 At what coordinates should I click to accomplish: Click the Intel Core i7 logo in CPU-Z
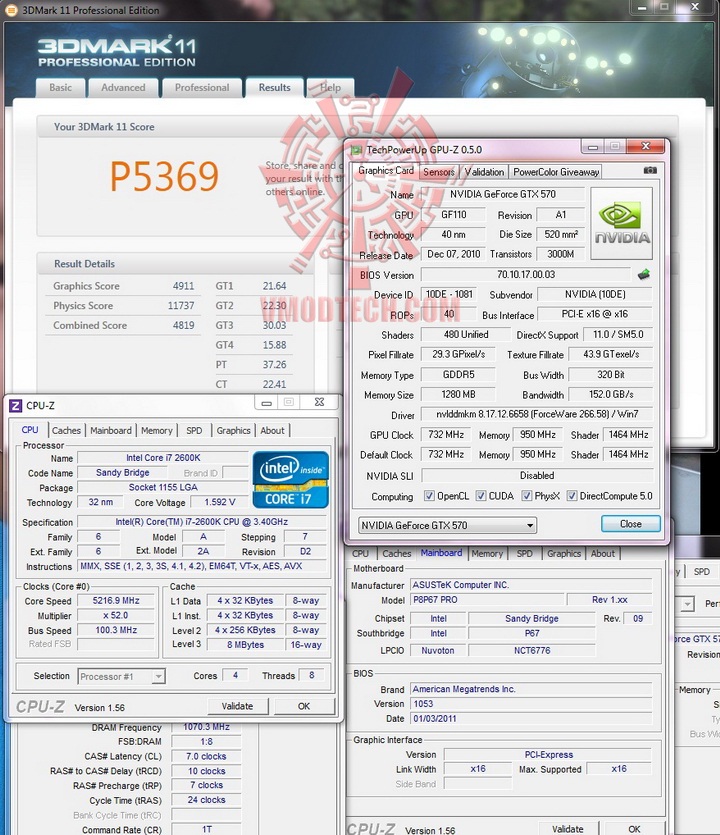click(x=290, y=479)
